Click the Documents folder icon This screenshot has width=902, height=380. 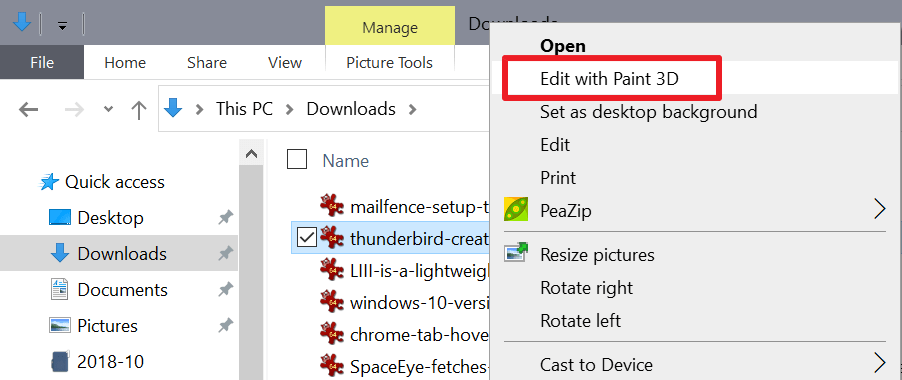click(x=60, y=290)
